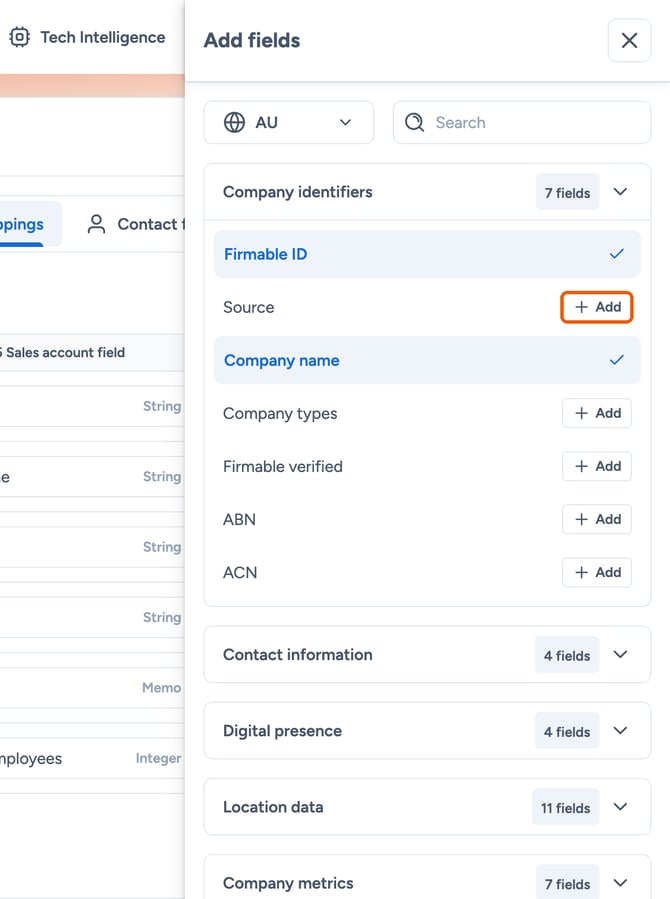Open Tech Intelligence in the header

88,37
